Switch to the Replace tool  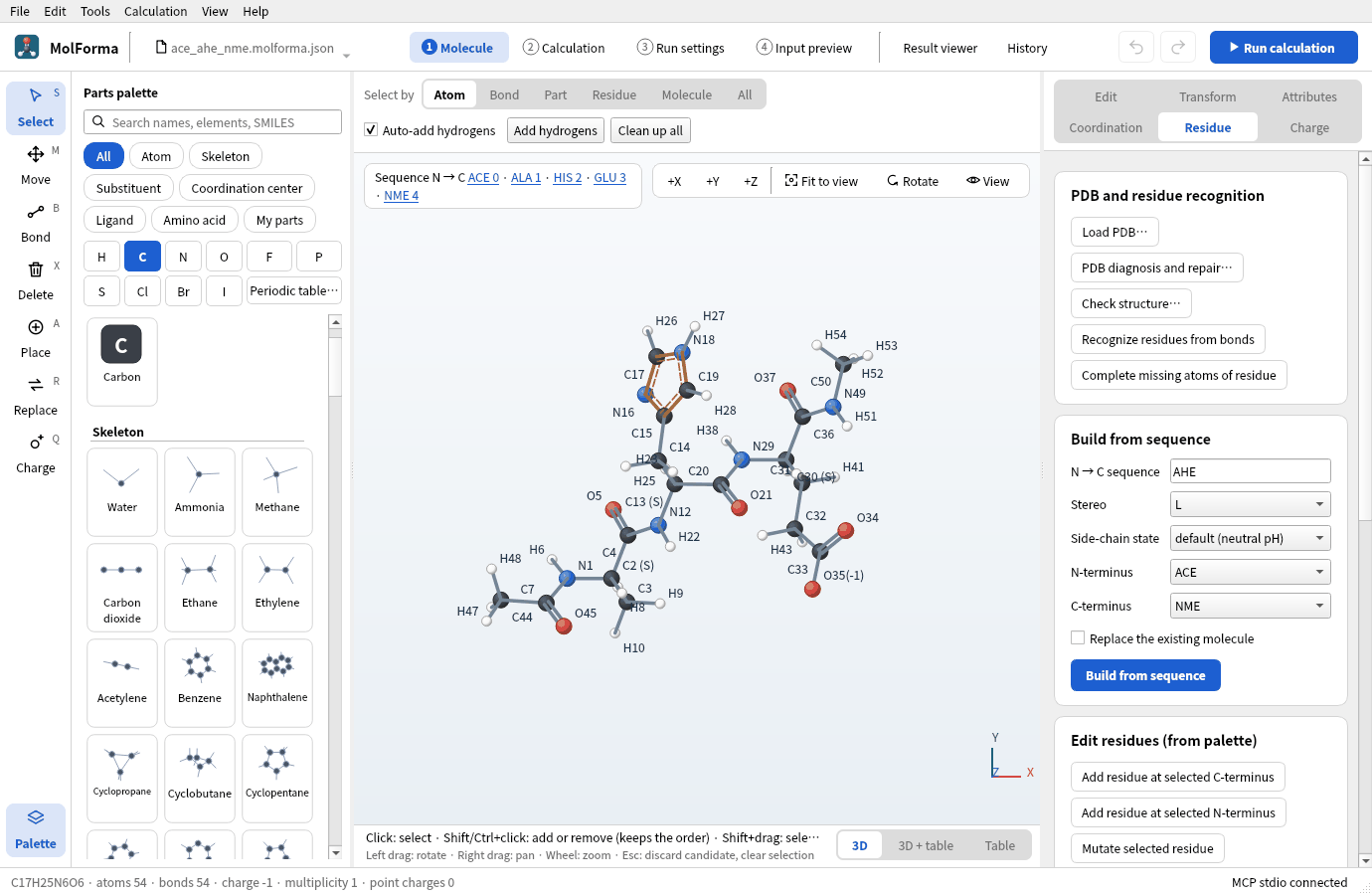tap(36, 396)
